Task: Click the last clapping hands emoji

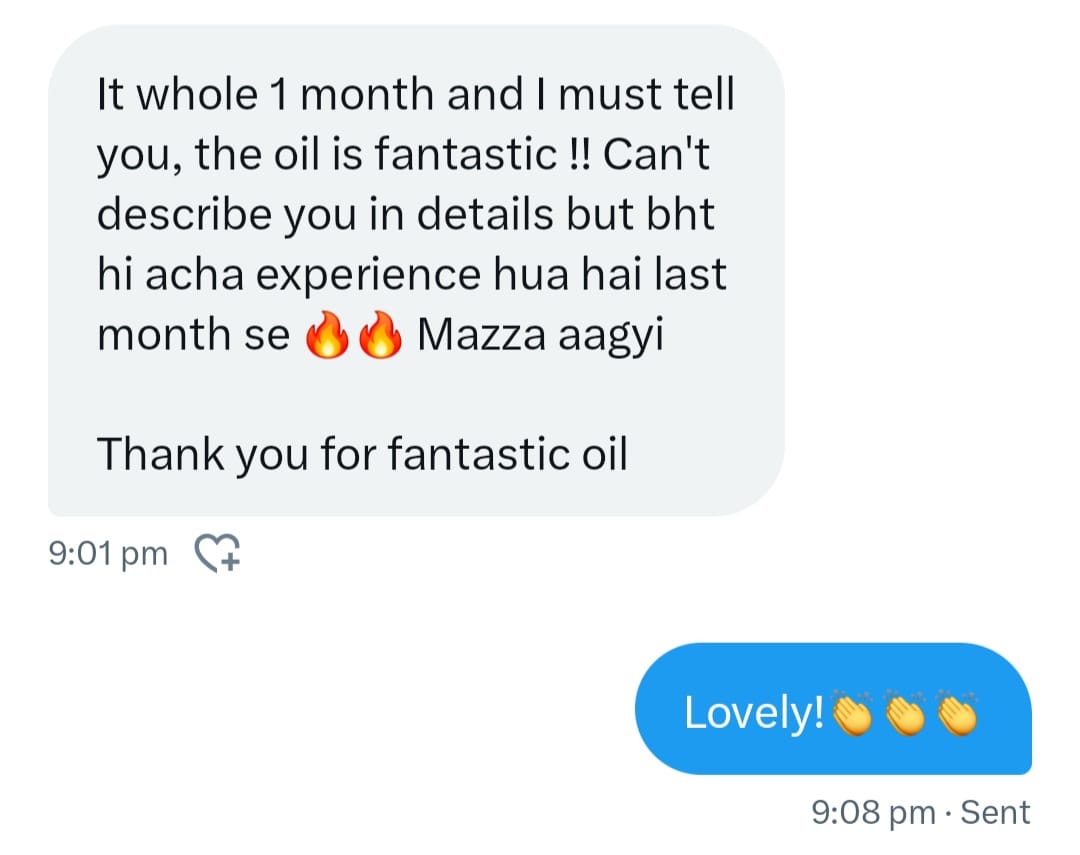Action: (x=957, y=712)
